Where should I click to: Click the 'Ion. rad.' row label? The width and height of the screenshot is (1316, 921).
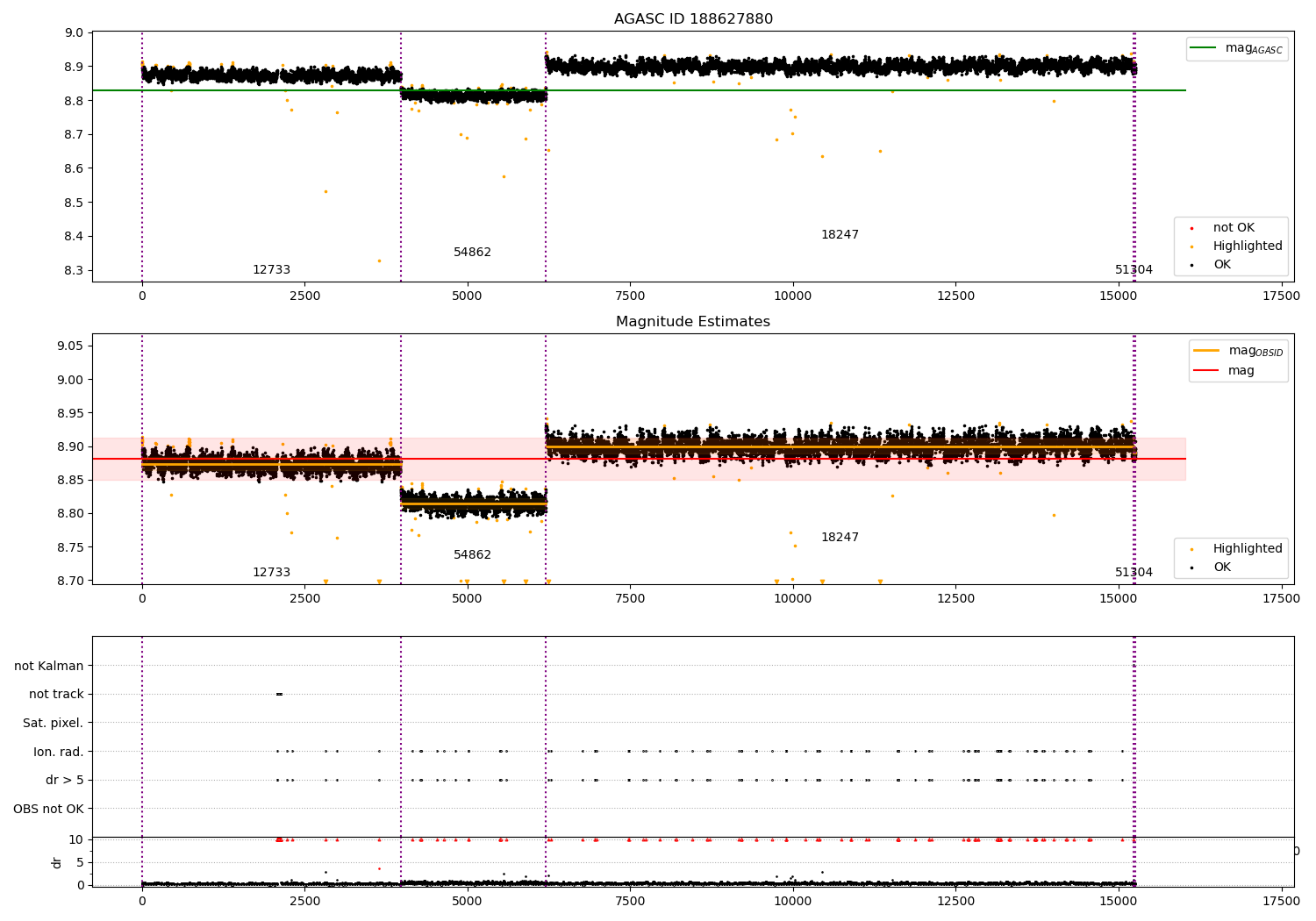[59, 752]
